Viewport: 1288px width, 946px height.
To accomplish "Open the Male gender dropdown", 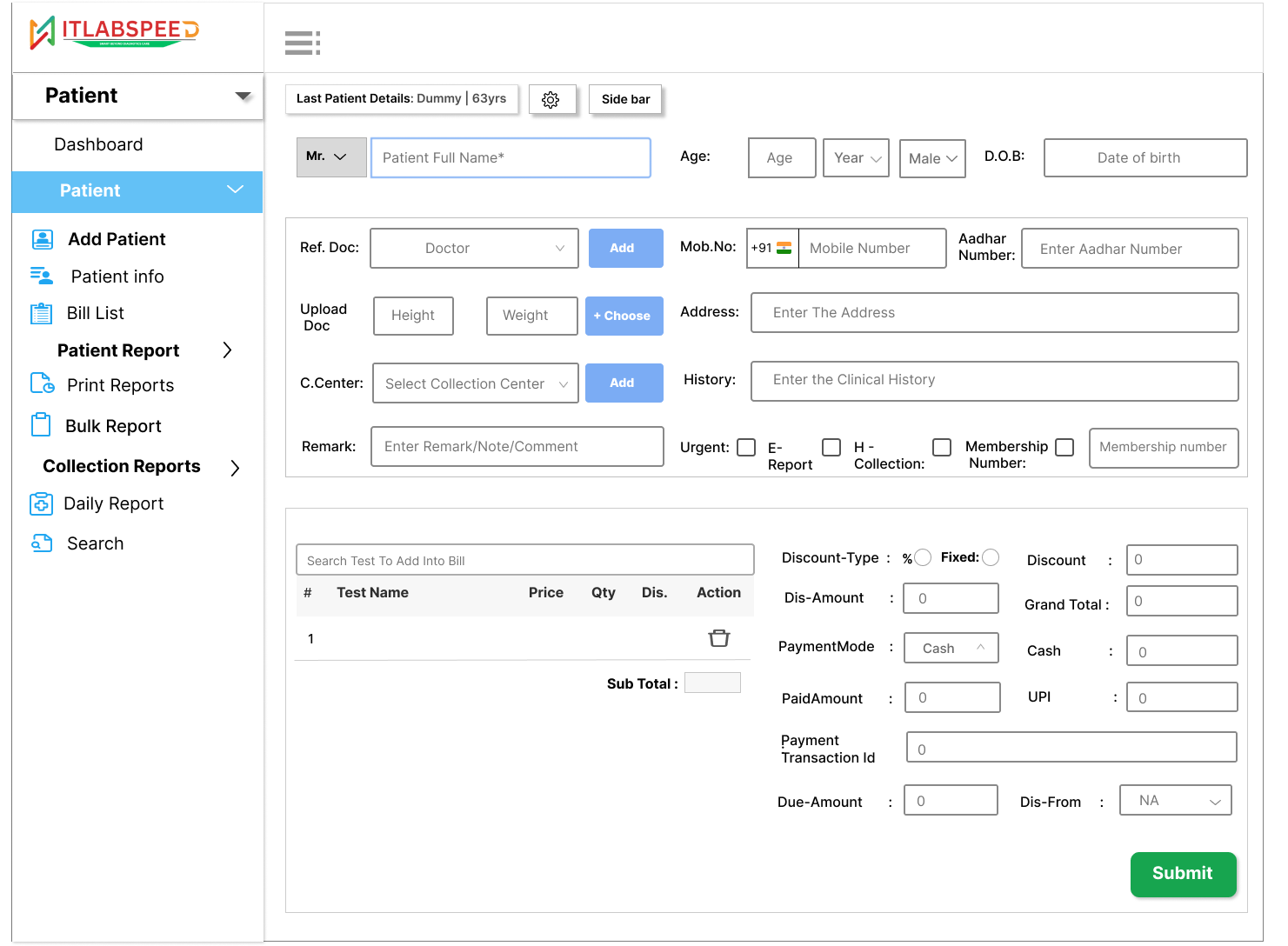I will tap(932, 158).
